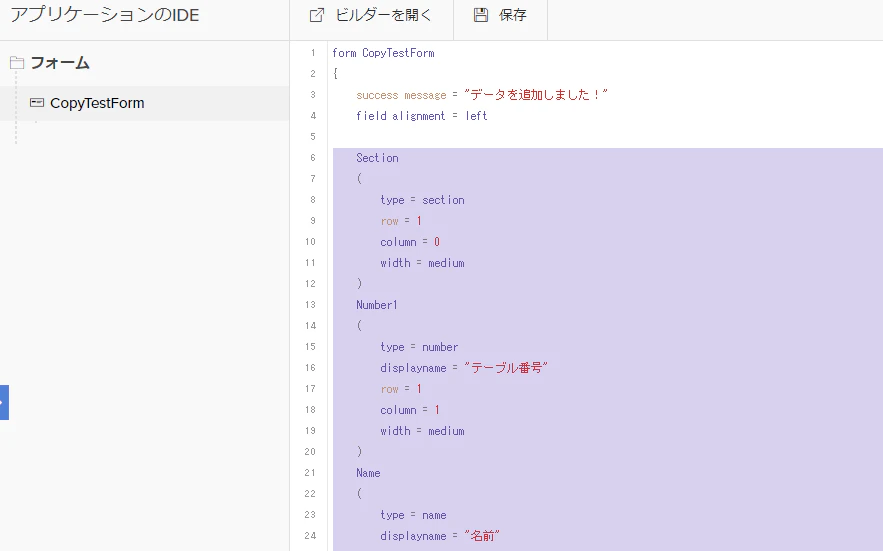The image size is (883, 551).
Task: Click the "Name" field name on line 21
Action: [x=368, y=473]
